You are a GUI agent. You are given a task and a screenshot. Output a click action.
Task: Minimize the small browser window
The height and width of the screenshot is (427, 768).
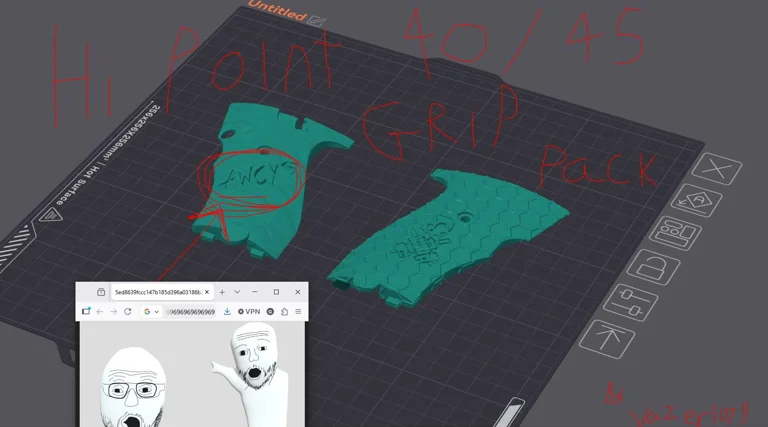pos(255,292)
